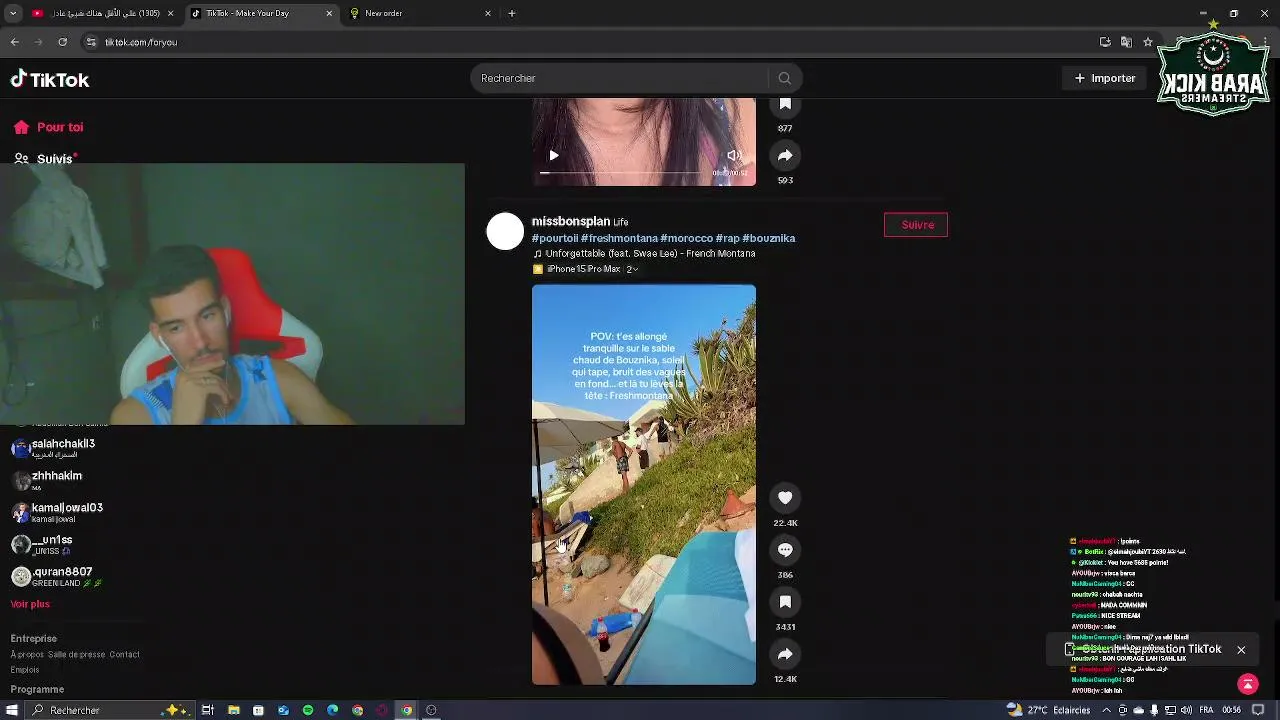Click the search magnifier icon
Viewport: 1280px width, 720px height.
coord(785,78)
